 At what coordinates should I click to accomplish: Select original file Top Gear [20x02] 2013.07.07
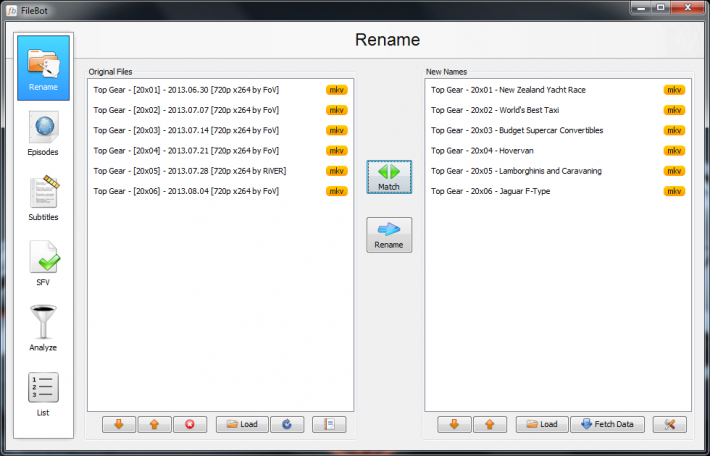pos(221,110)
